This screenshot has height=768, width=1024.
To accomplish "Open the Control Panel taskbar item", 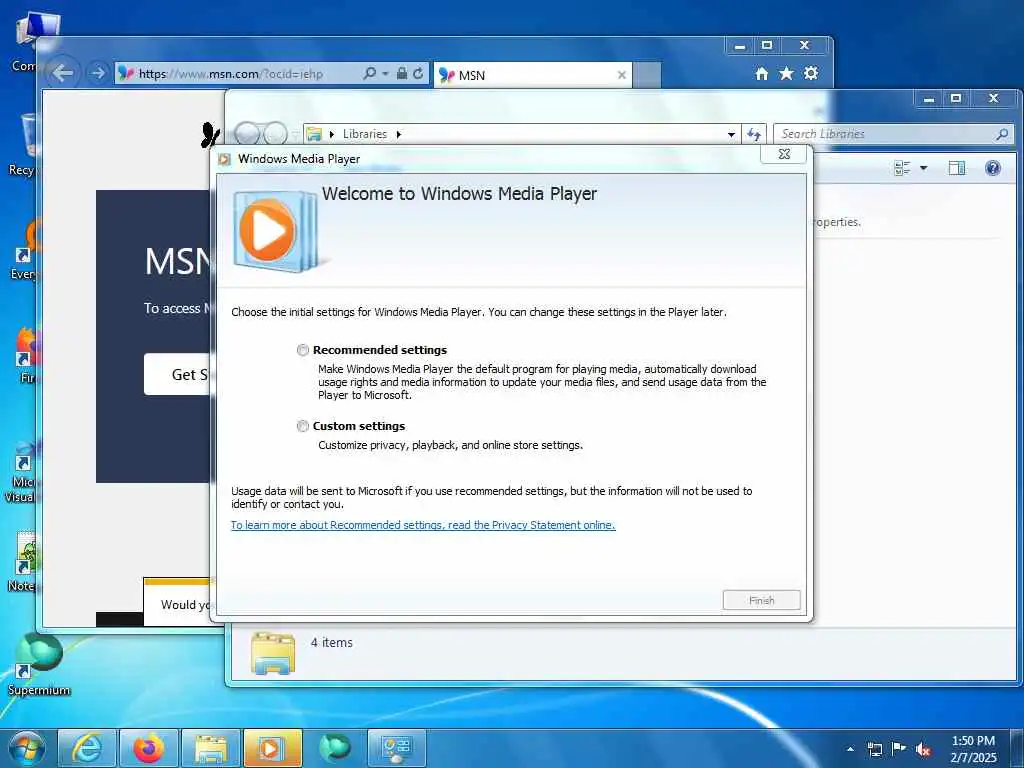I will click(x=396, y=748).
